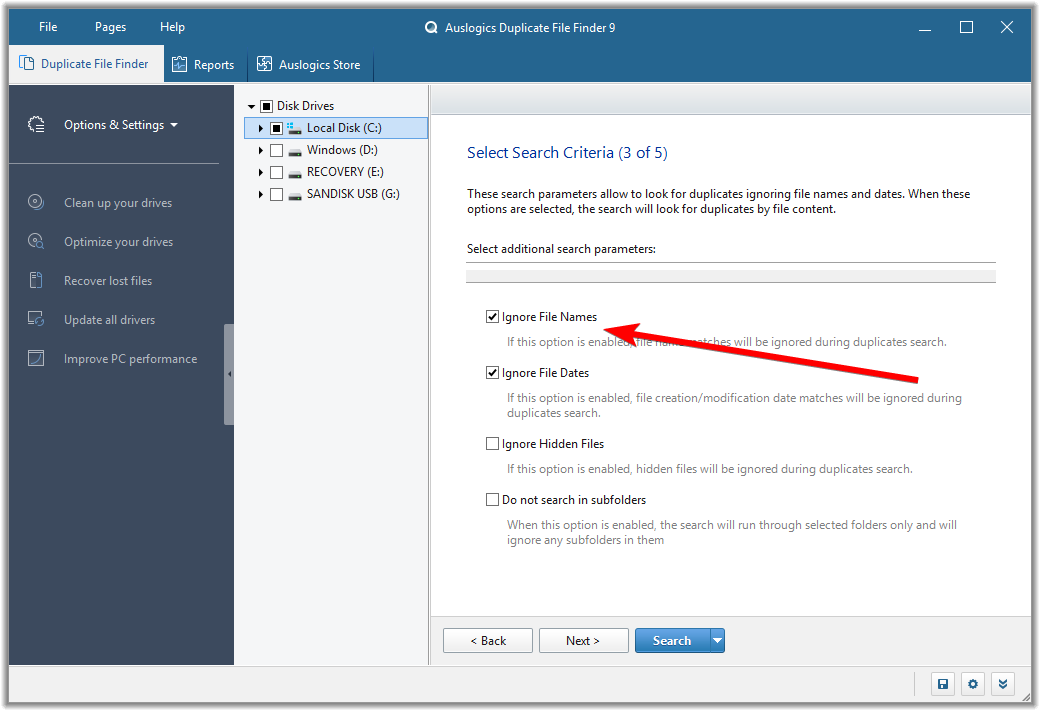Proceed with the Next button
Image resolution: width=1040 pixels, height=711 pixels.
[x=584, y=640]
